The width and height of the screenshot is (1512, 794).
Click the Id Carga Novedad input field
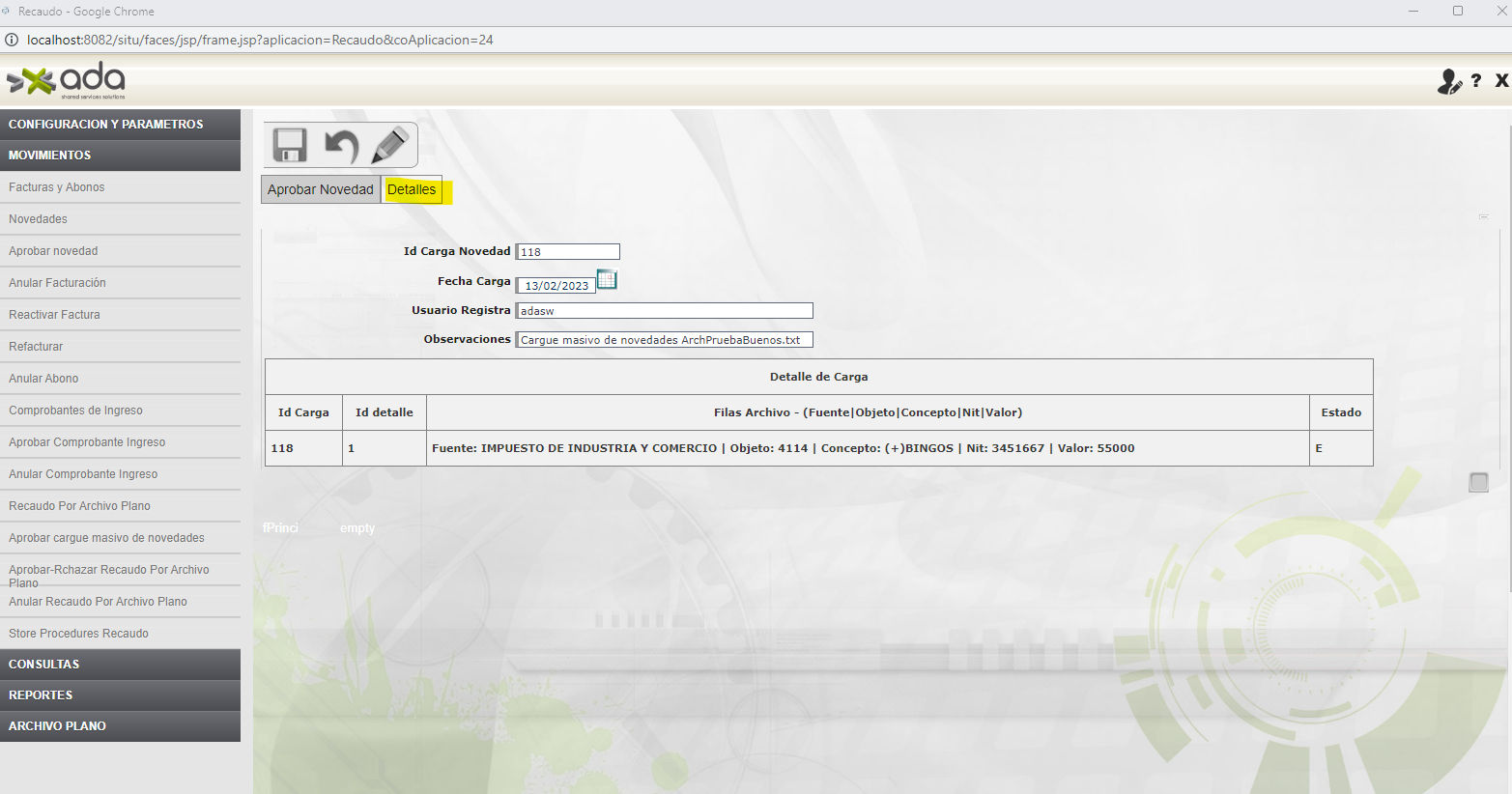568,252
